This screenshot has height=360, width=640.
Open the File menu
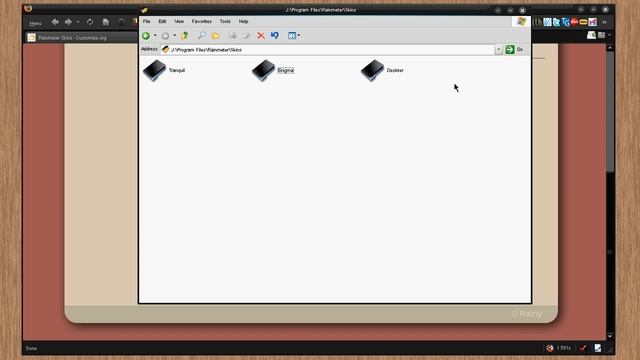tap(147, 21)
